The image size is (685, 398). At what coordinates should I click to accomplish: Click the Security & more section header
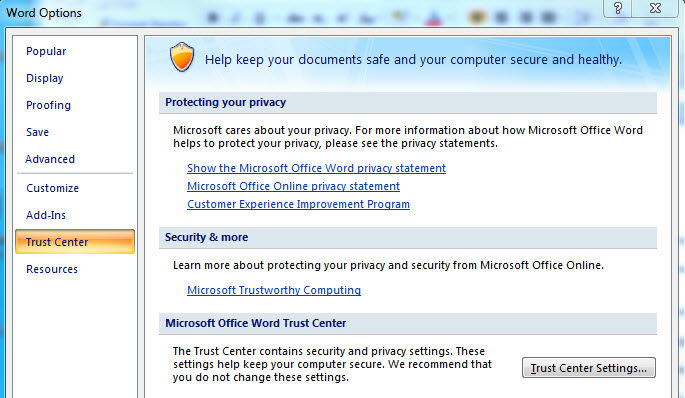[408, 238]
